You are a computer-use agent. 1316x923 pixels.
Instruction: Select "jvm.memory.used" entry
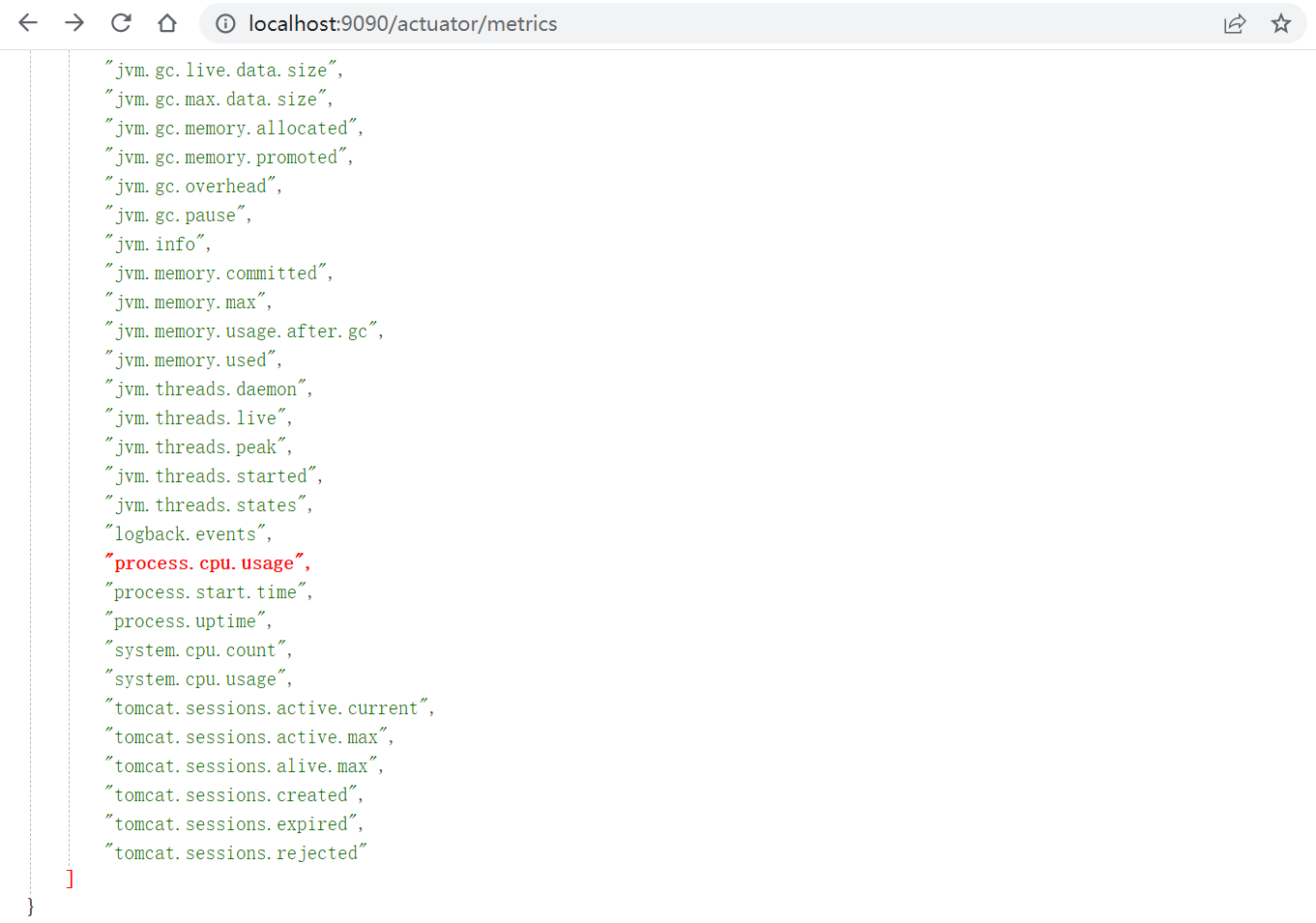pos(190,361)
